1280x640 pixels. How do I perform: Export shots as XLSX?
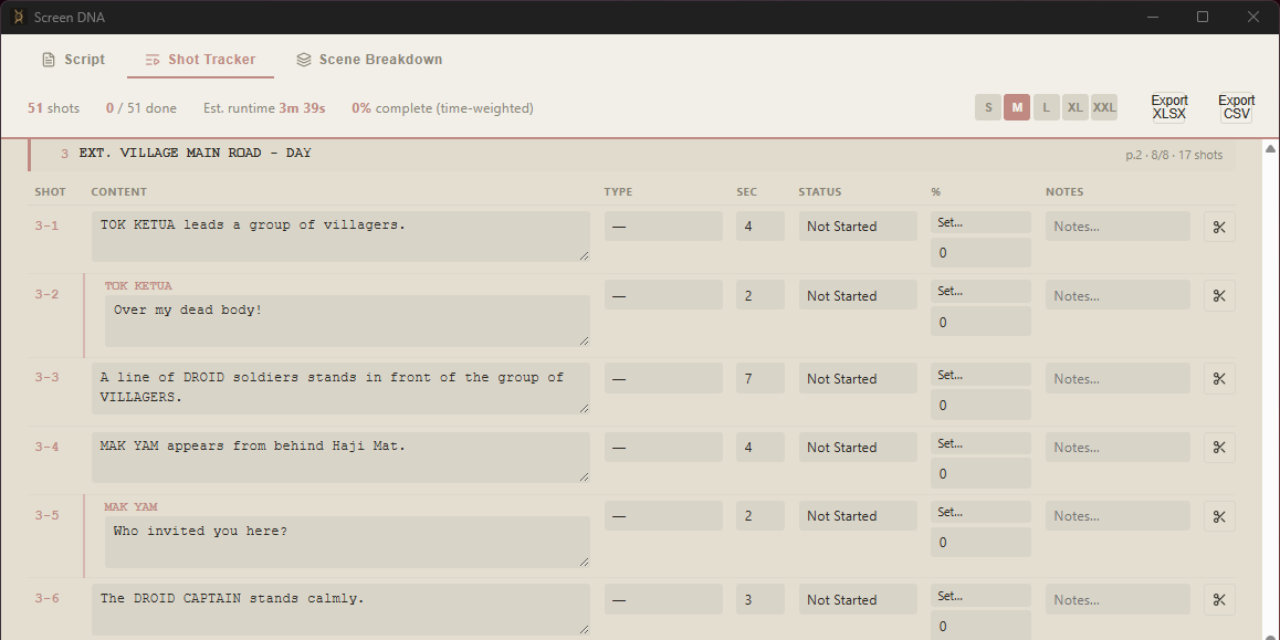(x=1169, y=107)
